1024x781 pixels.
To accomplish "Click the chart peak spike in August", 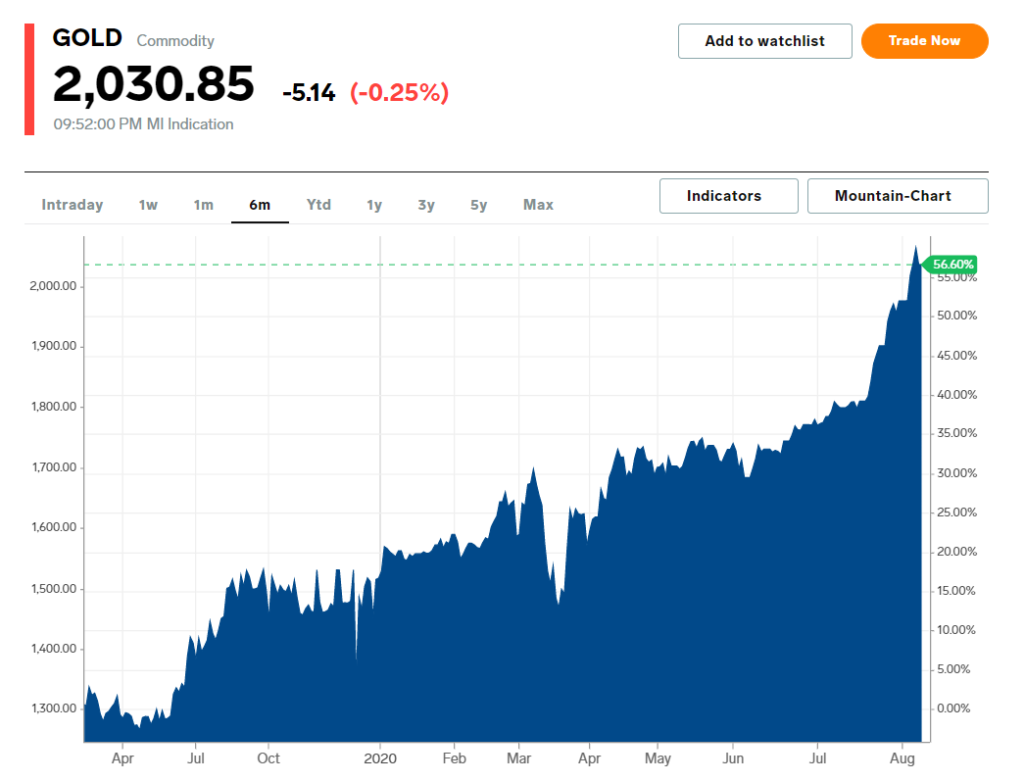I will (916, 248).
